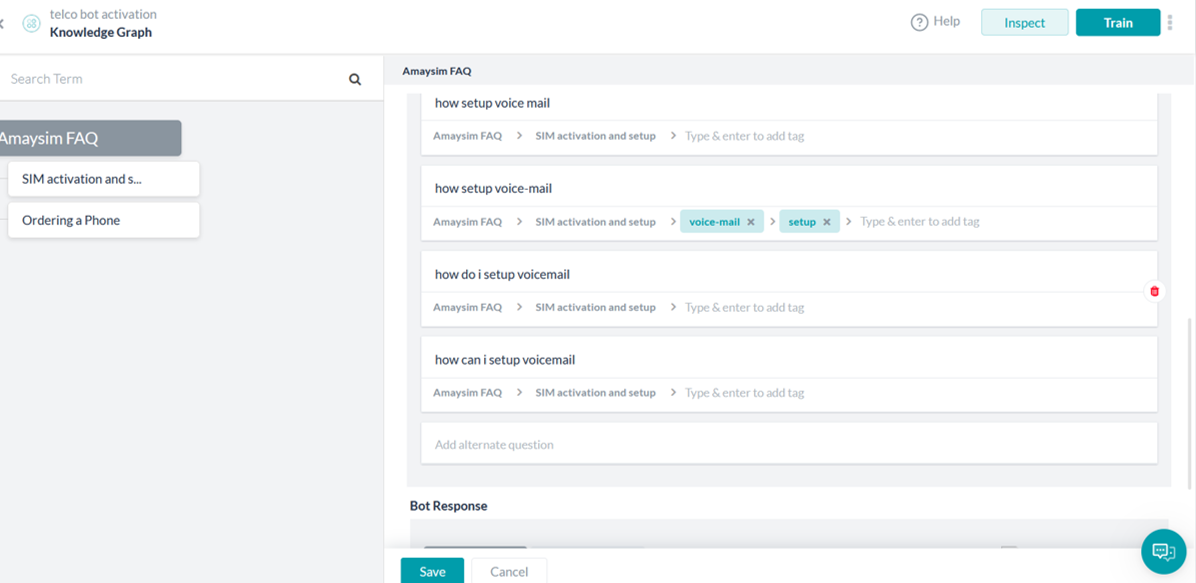Viewport: 1196px width, 583px height.
Task: Select the Amaysim FAQ root node
Action: (89, 138)
